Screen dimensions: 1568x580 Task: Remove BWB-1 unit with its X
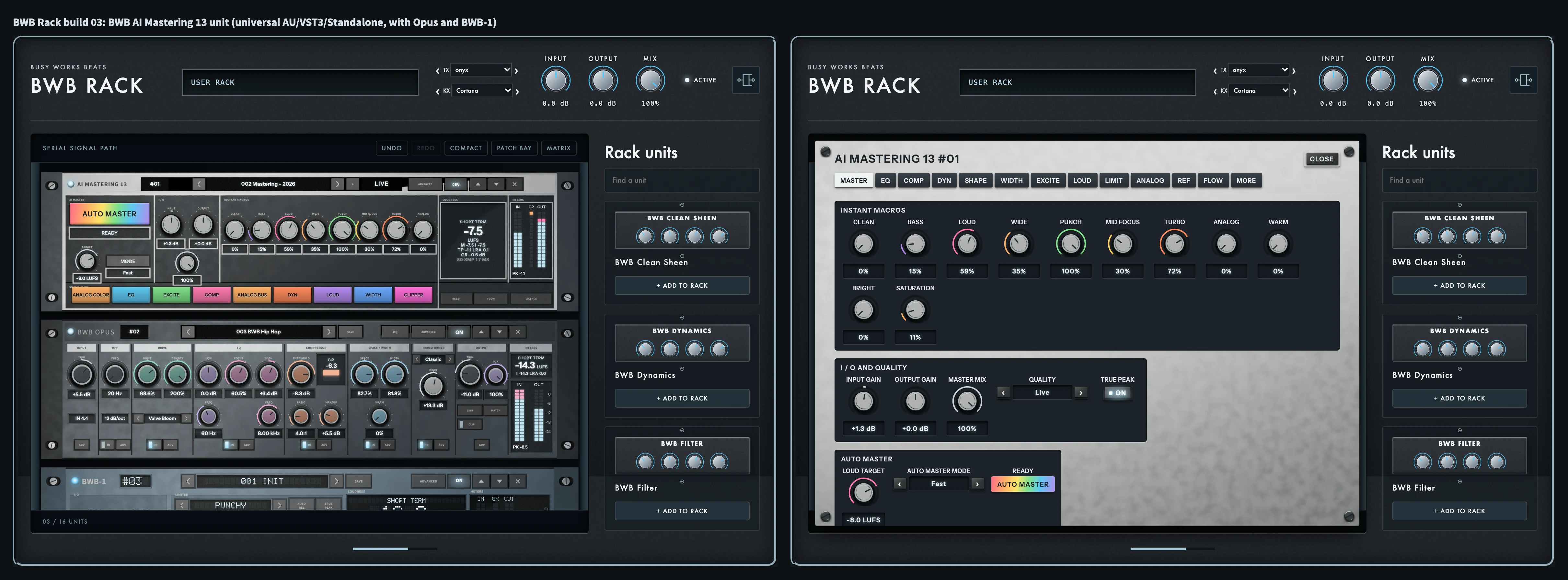[517, 481]
